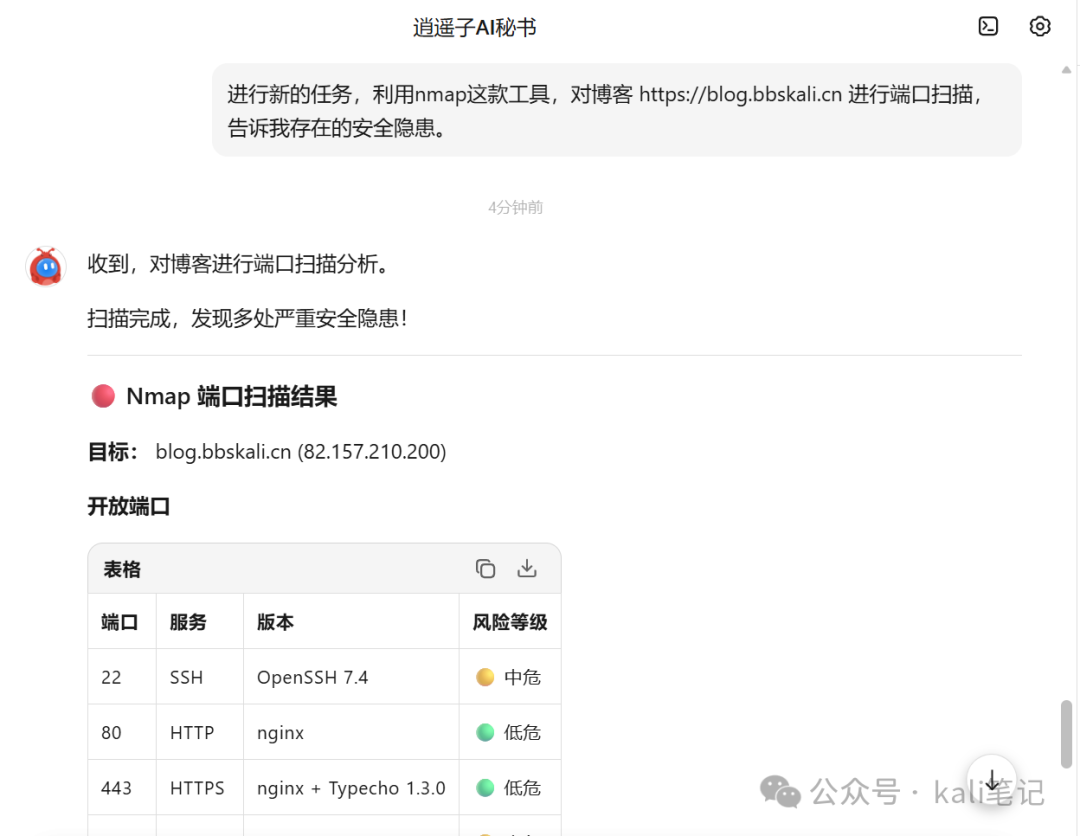Click the "nginx + Typecho 1.3.0" cell
Image resolution: width=1080 pixels, height=836 pixels.
click(x=351, y=788)
